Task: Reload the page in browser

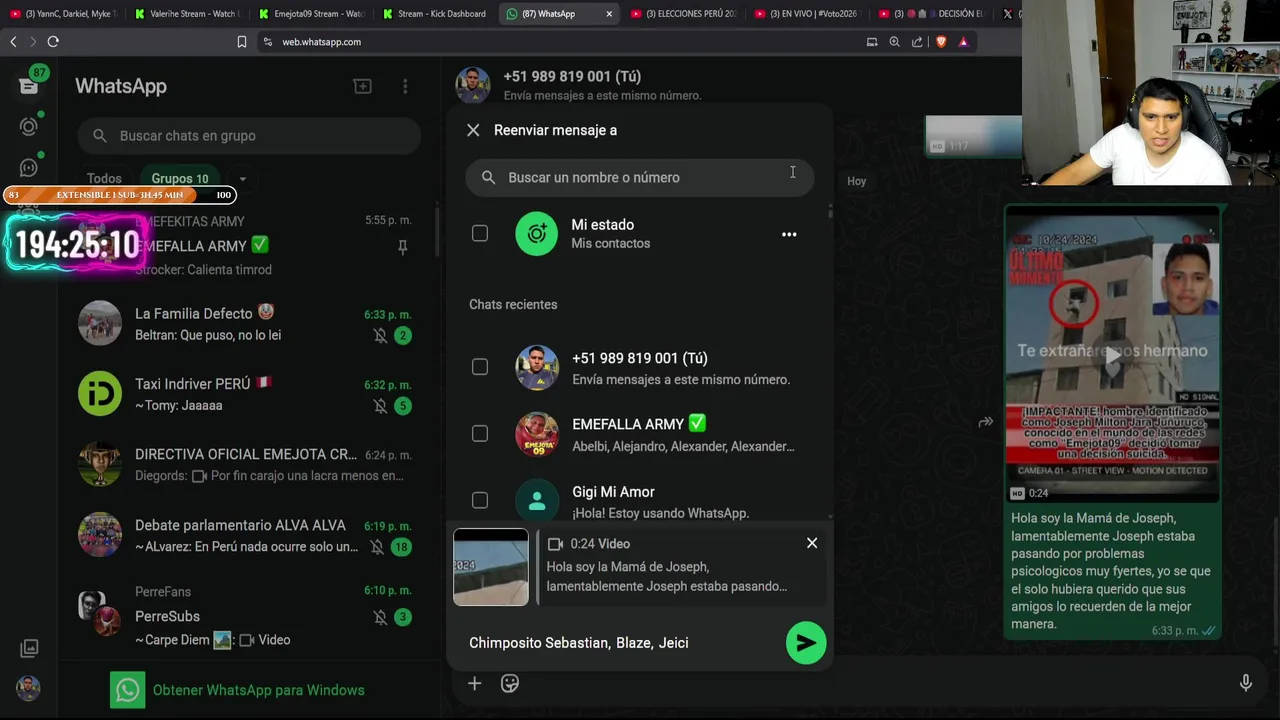Action: (53, 42)
